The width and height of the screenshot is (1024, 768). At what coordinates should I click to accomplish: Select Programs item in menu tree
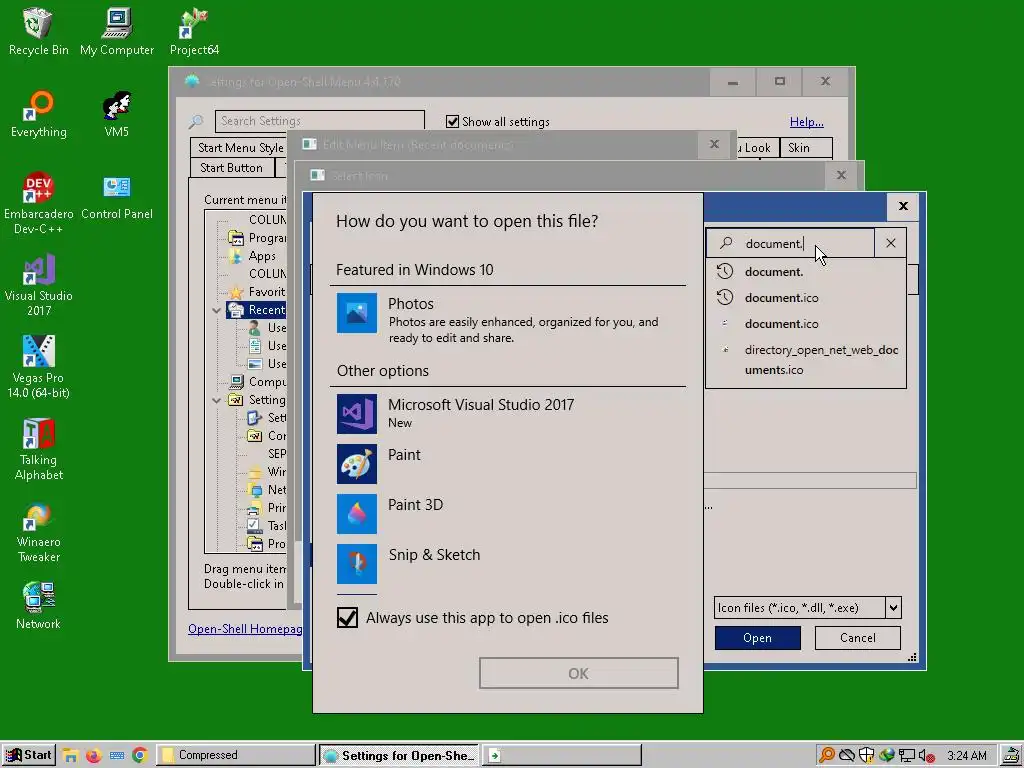257,238
